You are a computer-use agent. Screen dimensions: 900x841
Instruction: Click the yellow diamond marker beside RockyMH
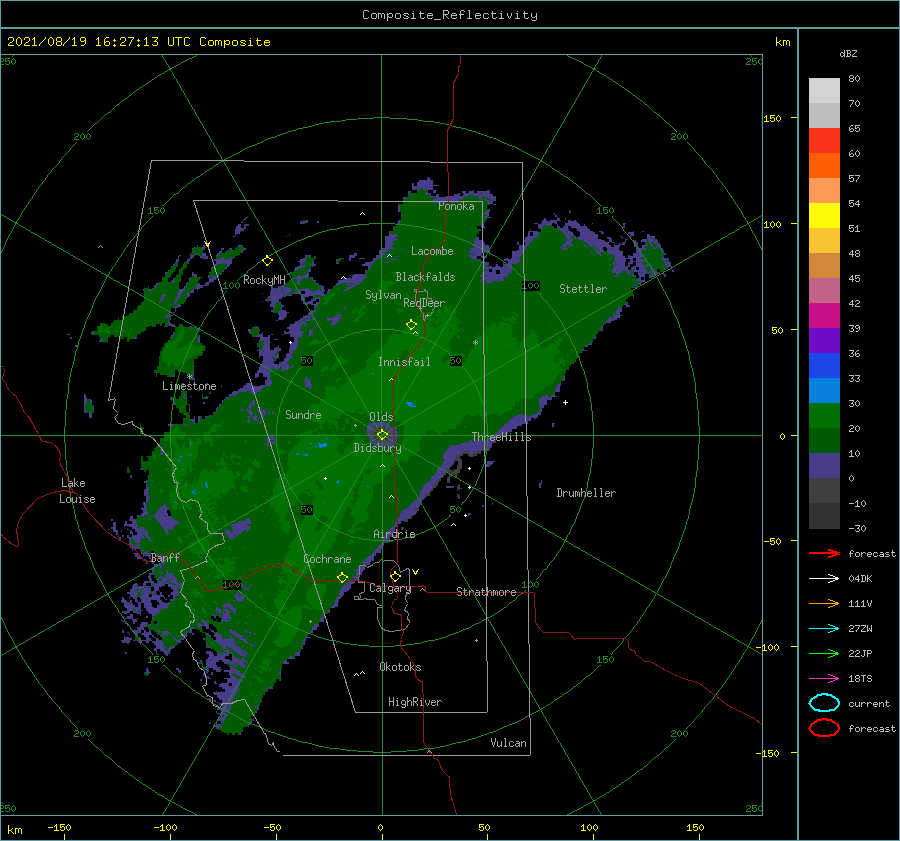(267, 261)
